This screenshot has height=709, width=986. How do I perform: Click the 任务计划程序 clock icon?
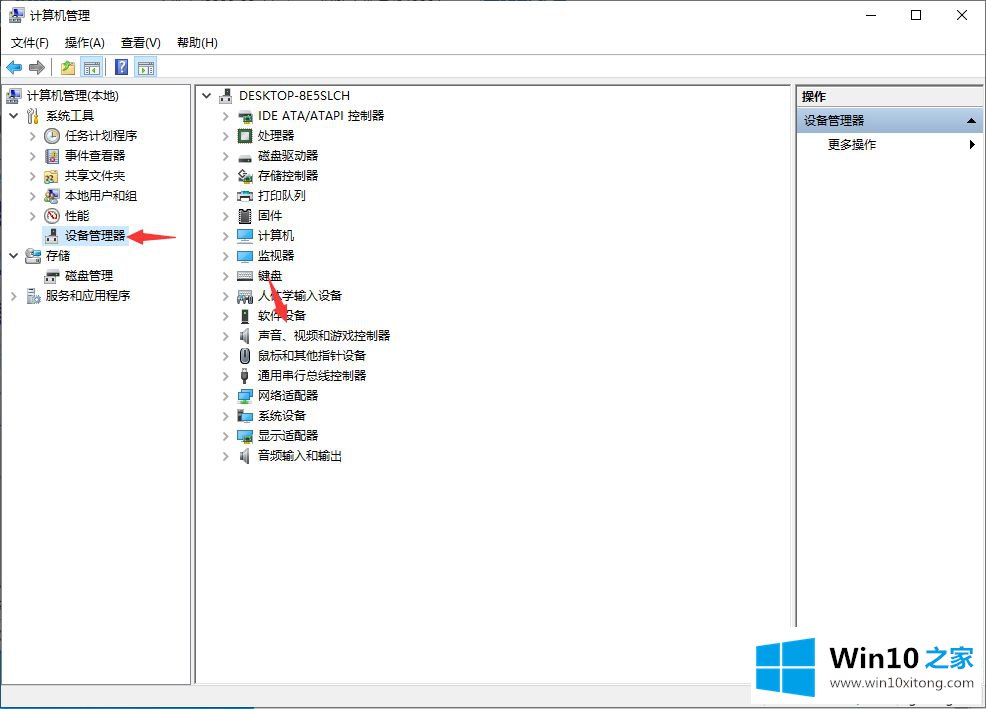pyautogui.click(x=52, y=136)
